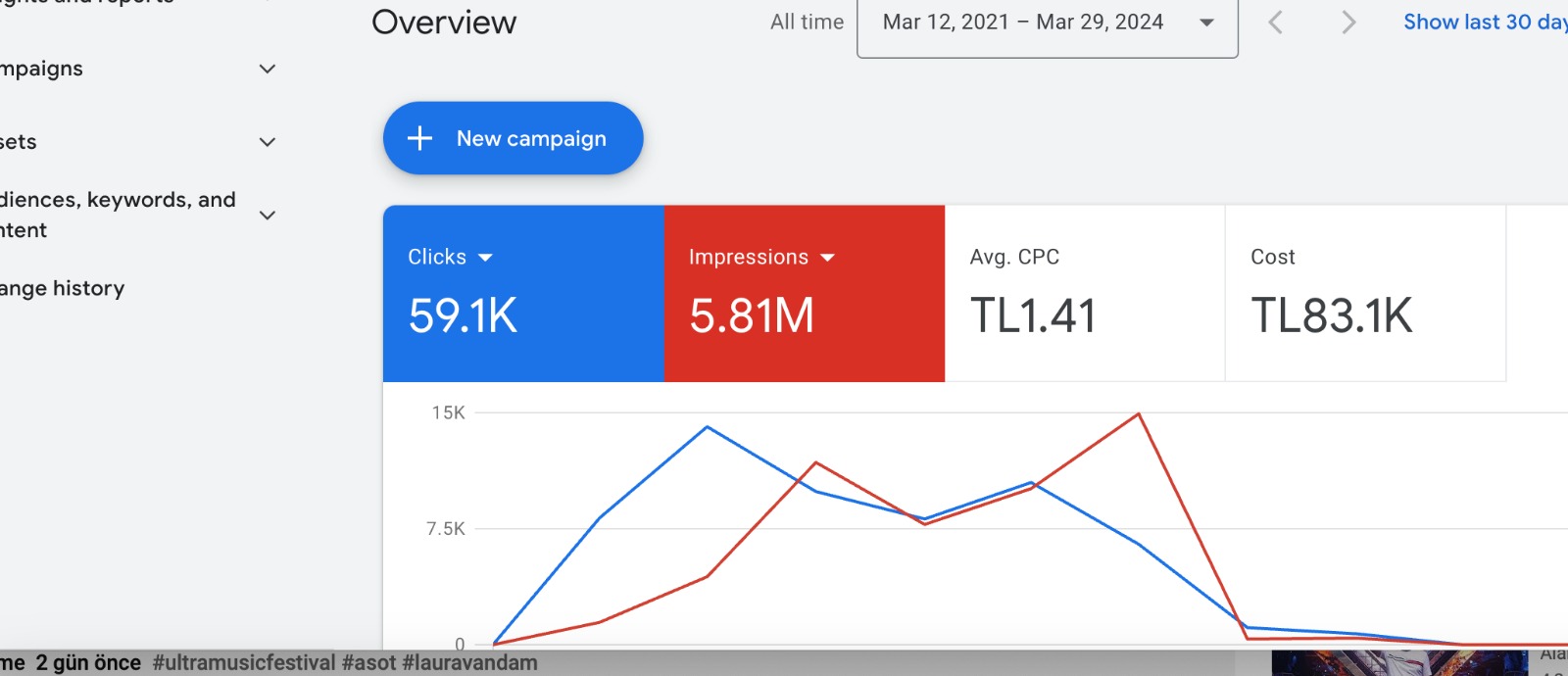The height and width of the screenshot is (676, 1568).
Task: Expand the Assets sidebar section
Action: (x=267, y=142)
